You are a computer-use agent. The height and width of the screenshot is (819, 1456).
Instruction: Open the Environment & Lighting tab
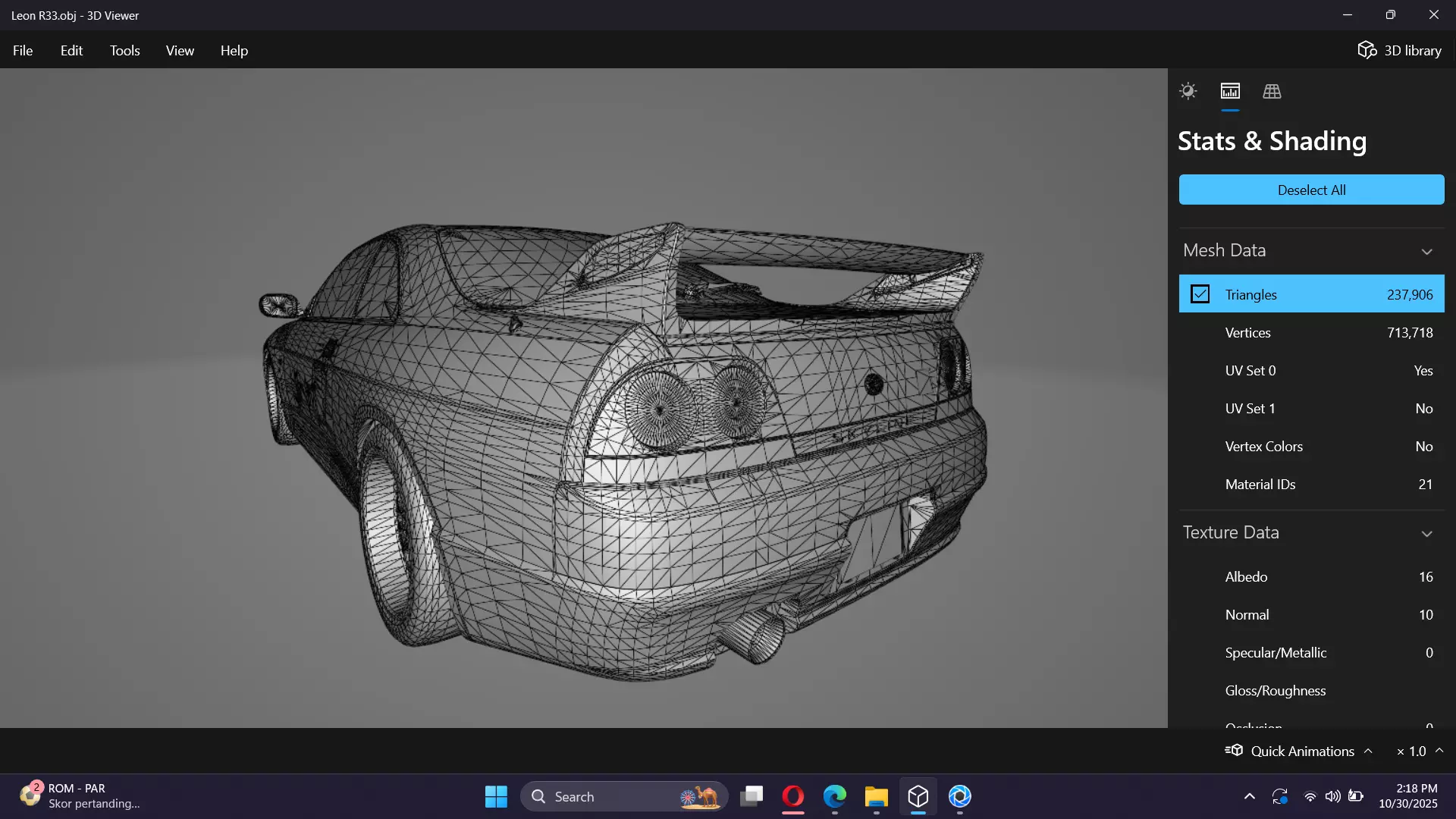pyautogui.click(x=1188, y=91)
